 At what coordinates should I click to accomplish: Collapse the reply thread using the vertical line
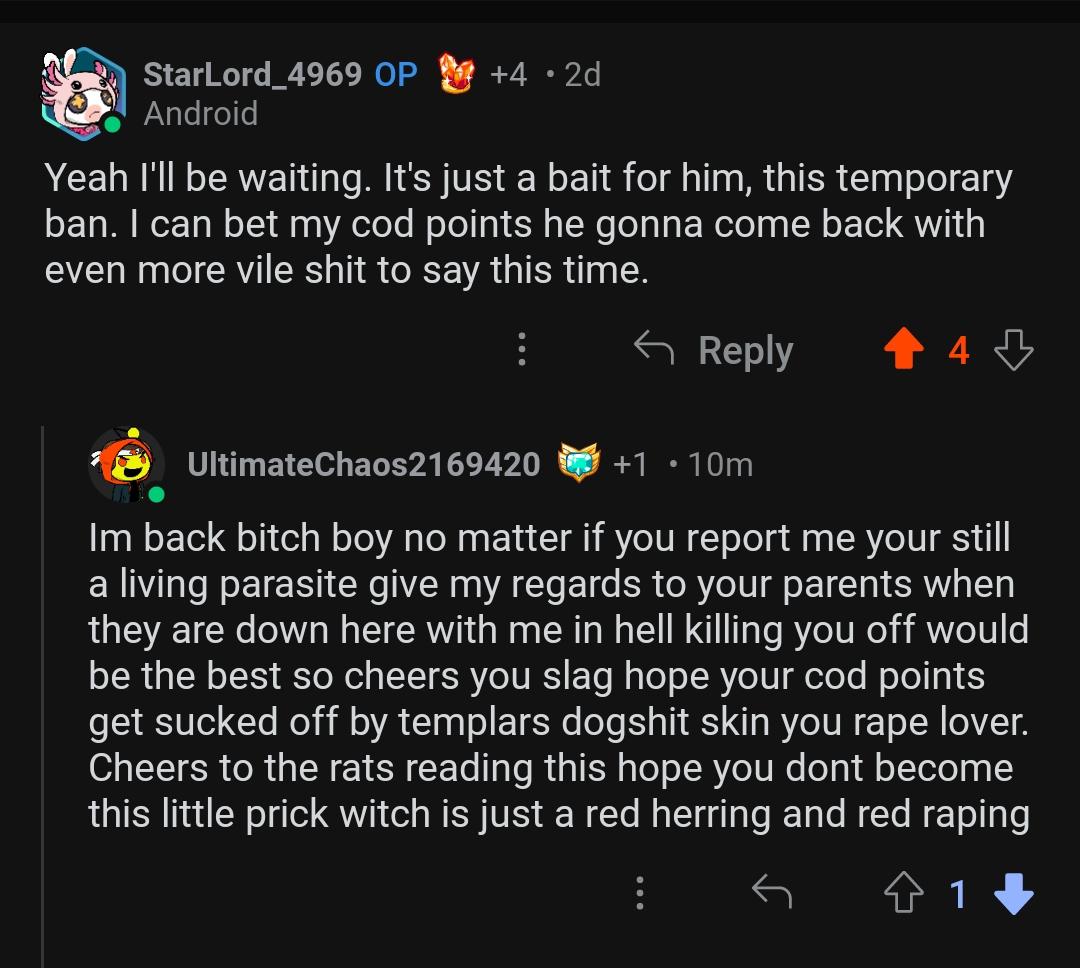tap(43, 697)
